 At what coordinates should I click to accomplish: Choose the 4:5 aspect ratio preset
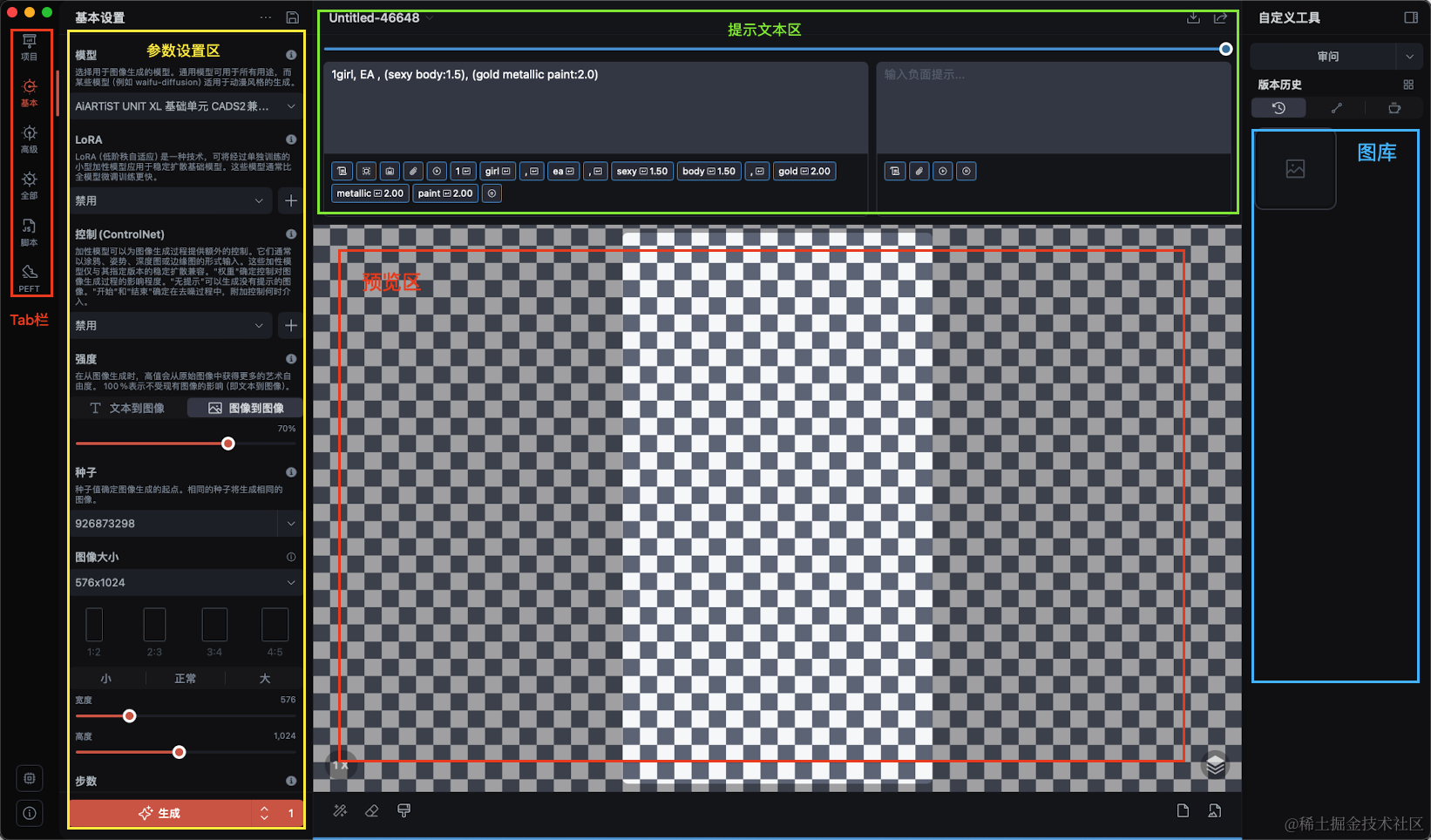tap(275, 632)
